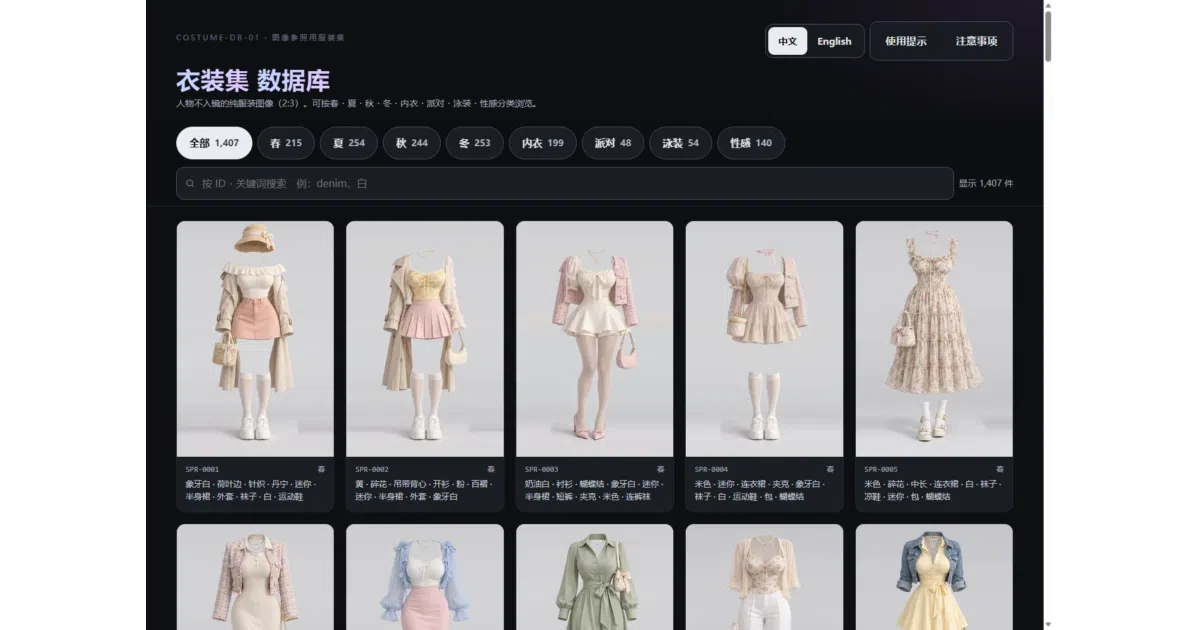This screenshot has height=630, width=1200.
Task: Click the SPR-0003 ID label
Action: 542,469
